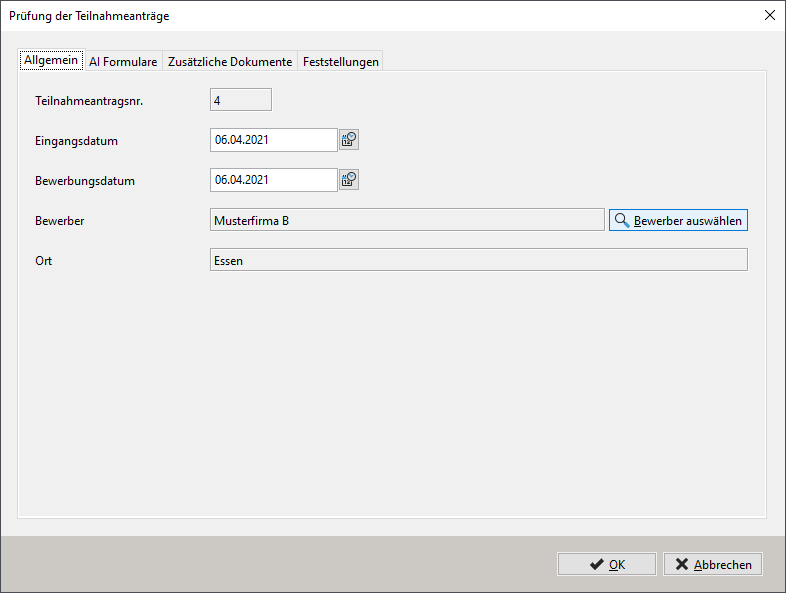Select the Bewerber field showing Musterfirma B
Screen dimensions: 786x593
(x=407, y=220)
